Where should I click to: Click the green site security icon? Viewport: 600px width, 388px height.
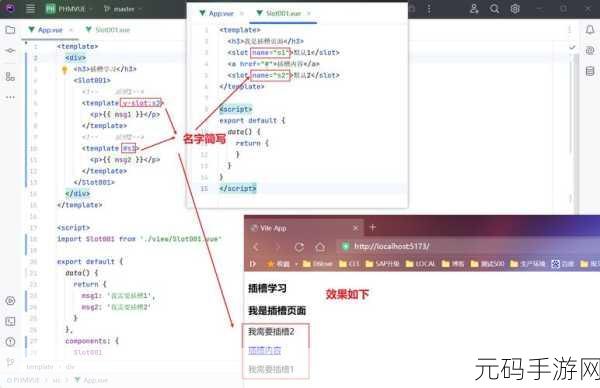tap(346, 247)
